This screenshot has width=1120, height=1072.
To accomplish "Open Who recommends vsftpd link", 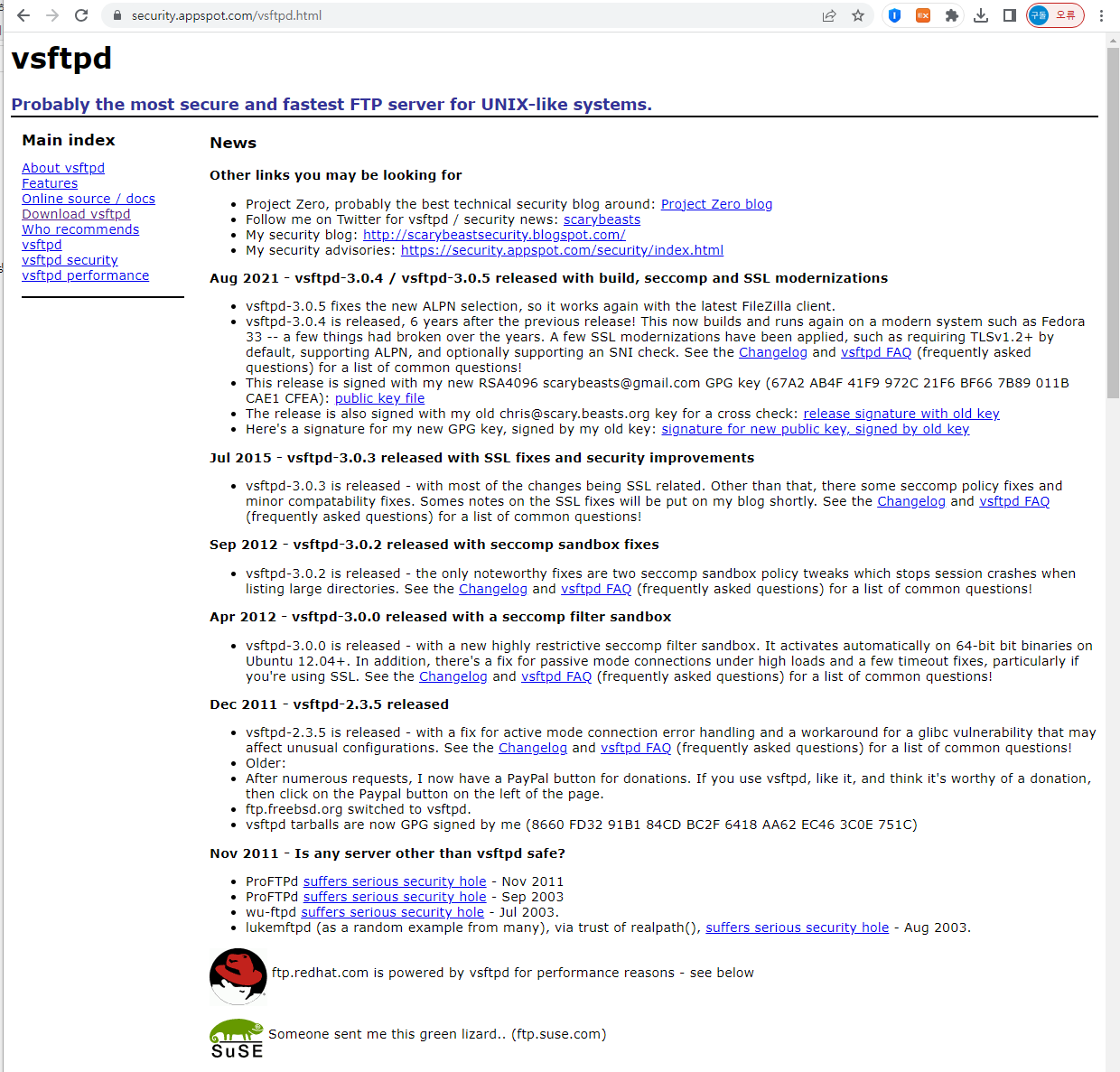I will (x=80, y=237).
